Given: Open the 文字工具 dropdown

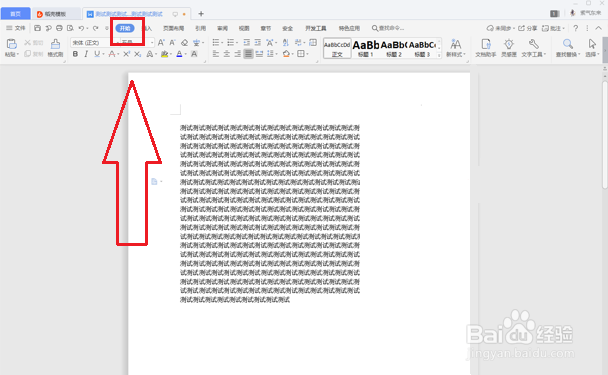Looking at the screenshot, I should pyautogui.click(x=534, y=48).
